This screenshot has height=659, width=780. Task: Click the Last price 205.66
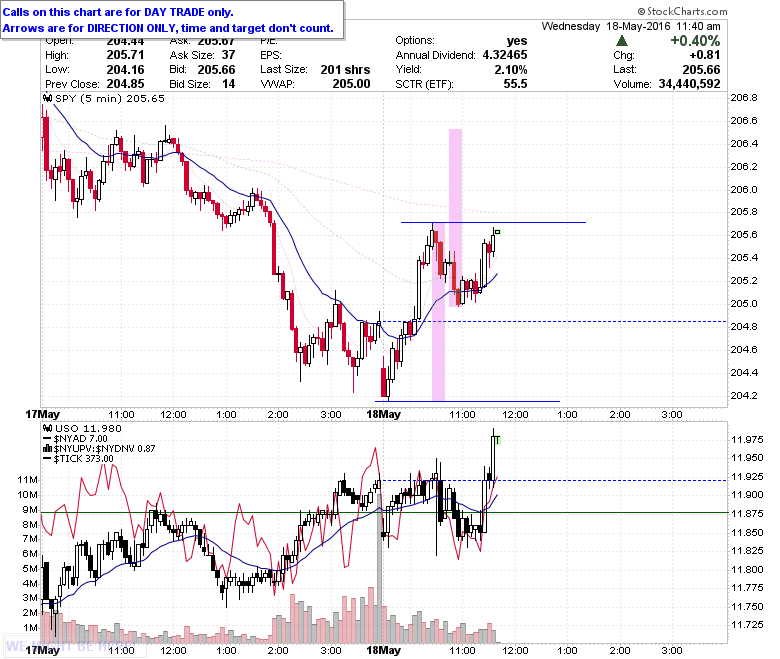coord(701,70)
